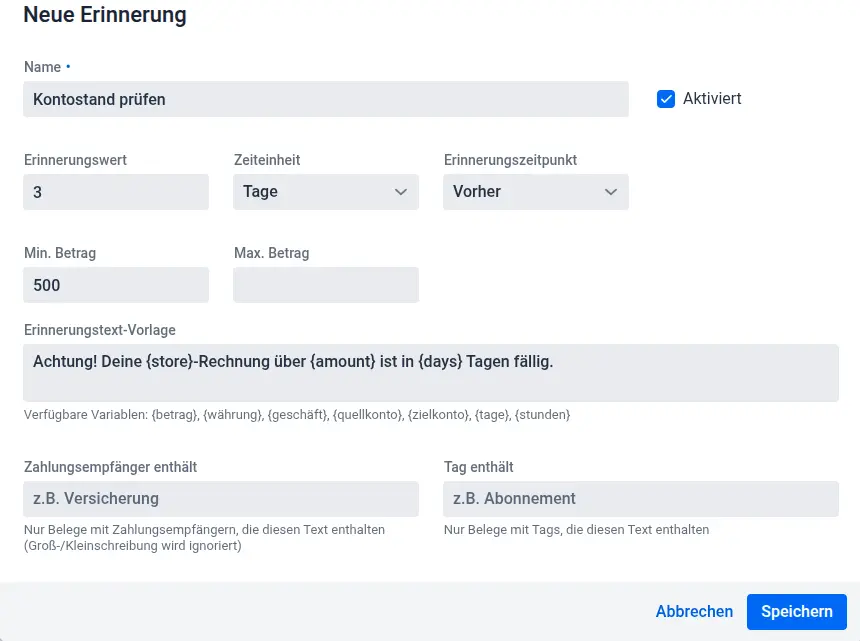Click the Neue Erinnerung dialog heading
The width and height of the screenshot is (860, 641).
105,15
